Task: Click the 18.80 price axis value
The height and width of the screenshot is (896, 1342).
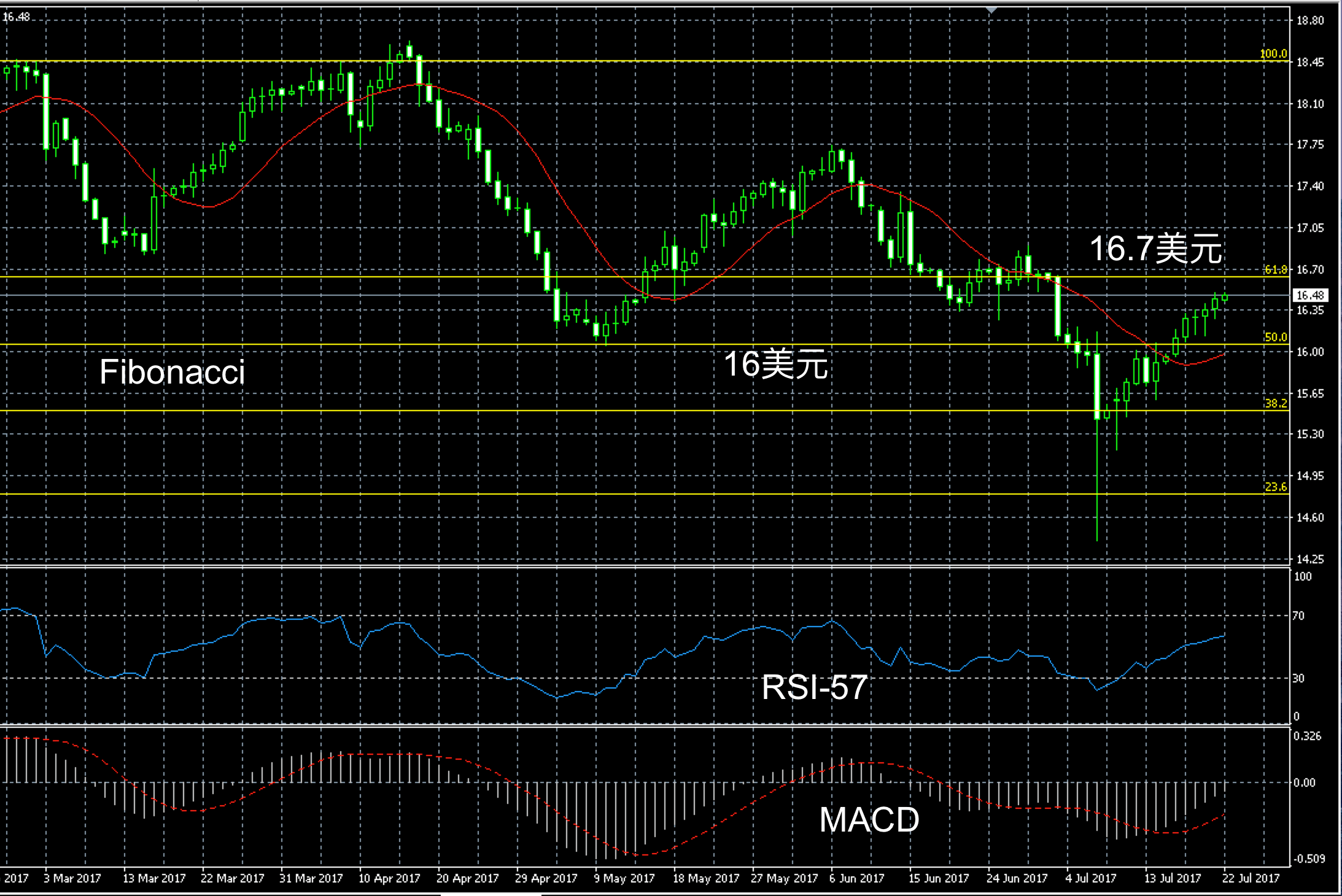Action: [1310, 21]
